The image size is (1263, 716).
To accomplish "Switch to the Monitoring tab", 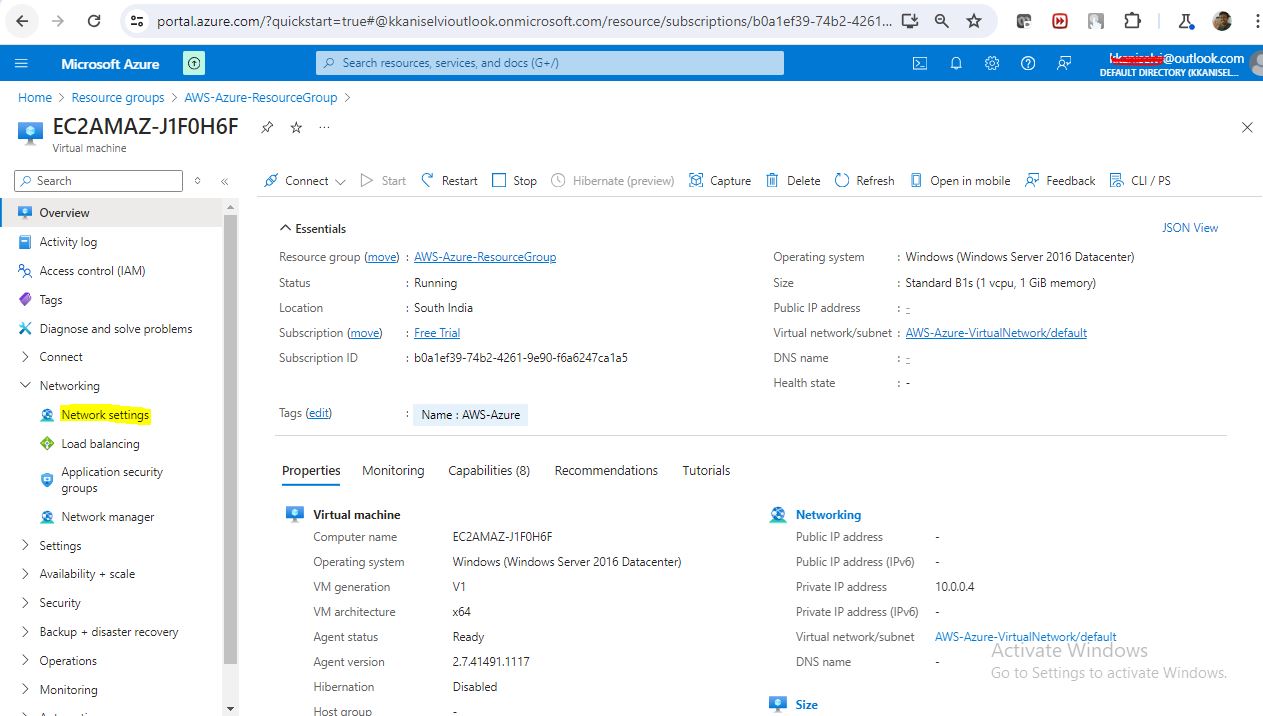I will [x=393, y=471].
